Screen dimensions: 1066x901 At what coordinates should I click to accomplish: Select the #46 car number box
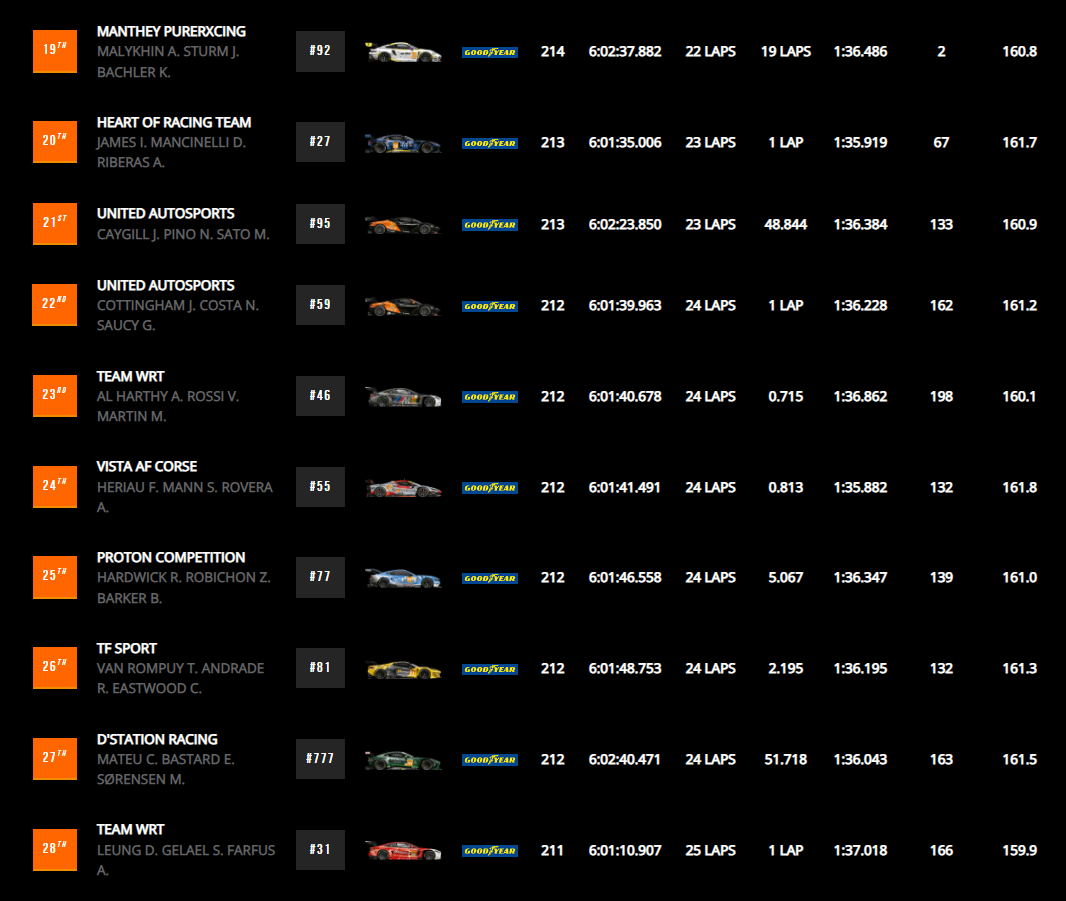pyautogui.click(x=320, y=396)
